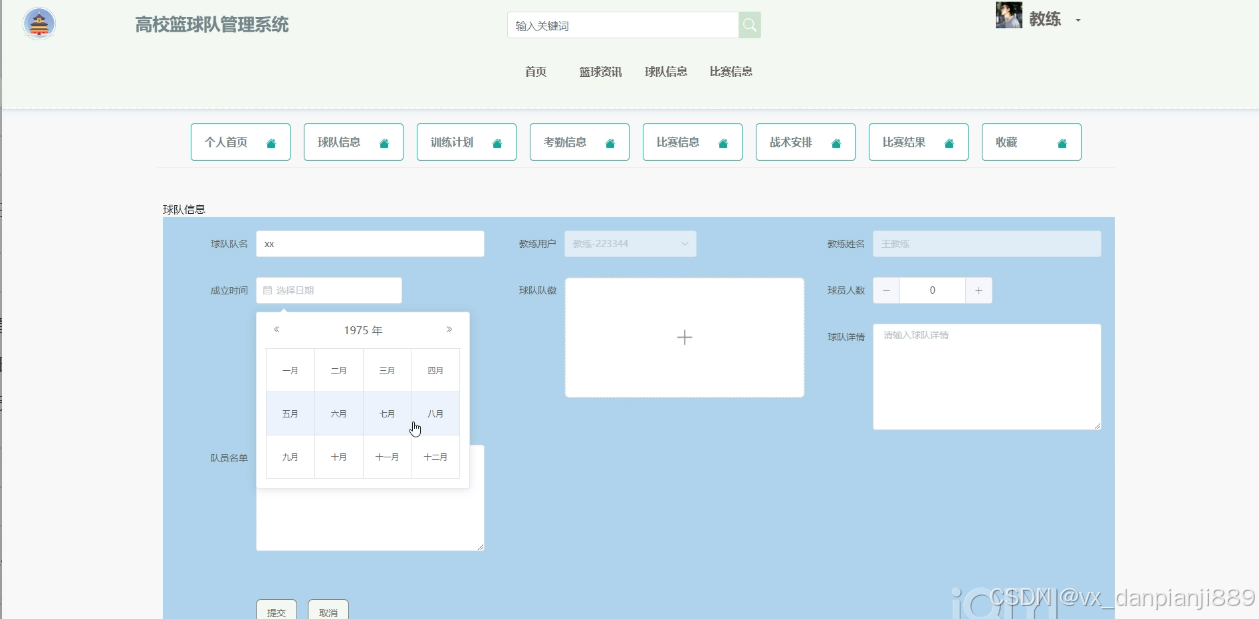
Task: Click the house icon on 个人首页 button
Action: tap(271, 143)
